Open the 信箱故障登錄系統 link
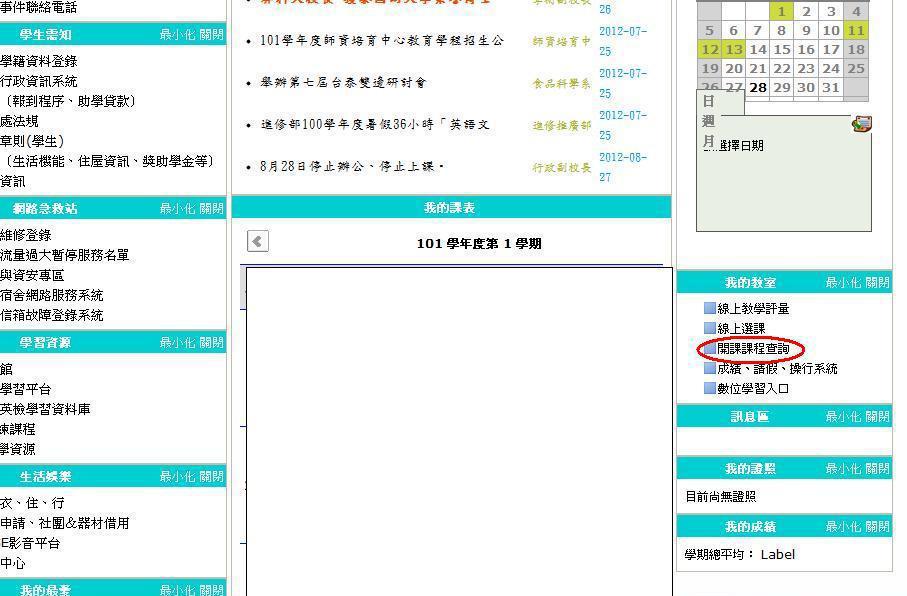 [x=51, y=315]
